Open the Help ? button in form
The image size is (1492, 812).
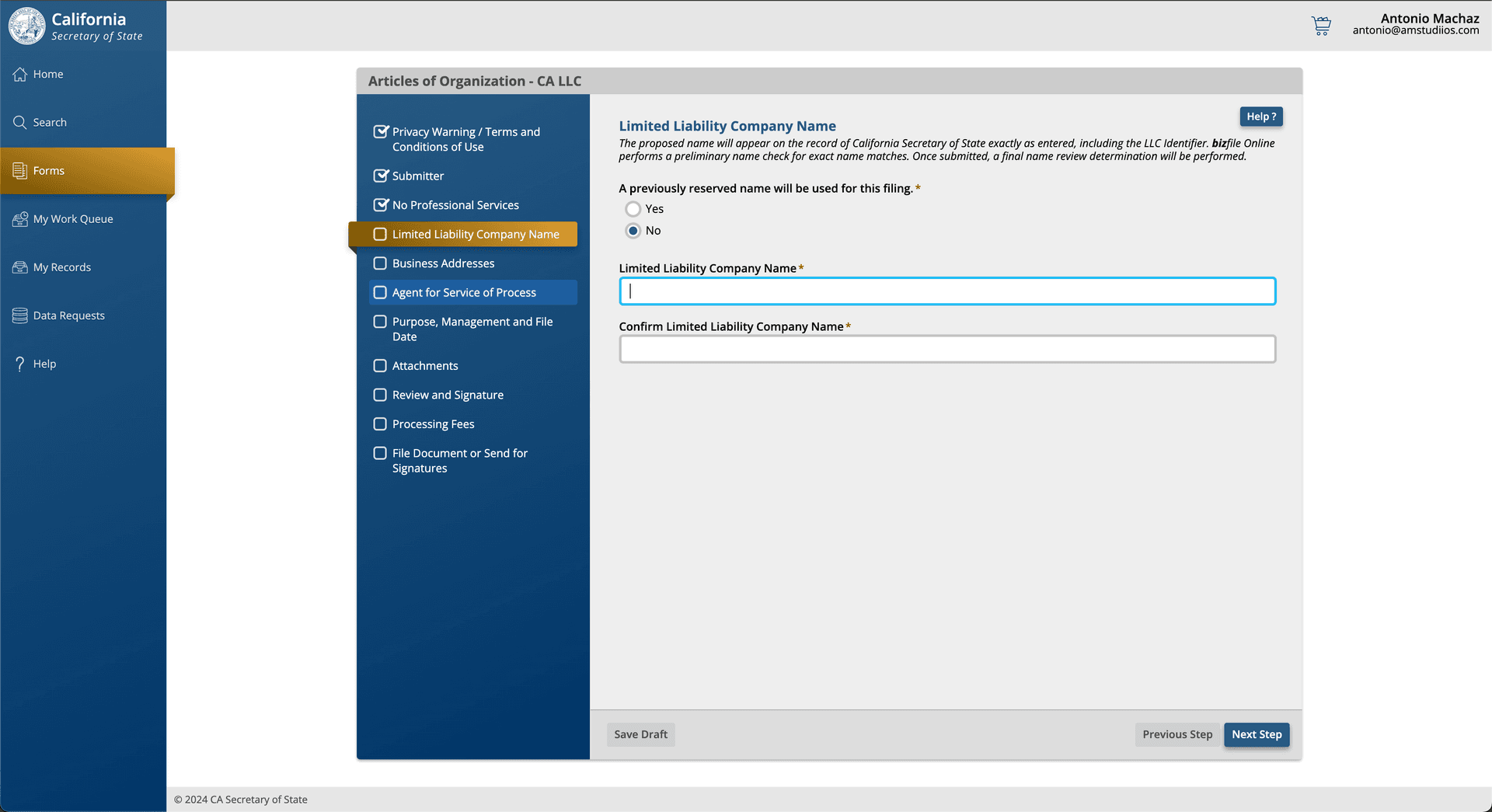click(x=1260, y=117)
